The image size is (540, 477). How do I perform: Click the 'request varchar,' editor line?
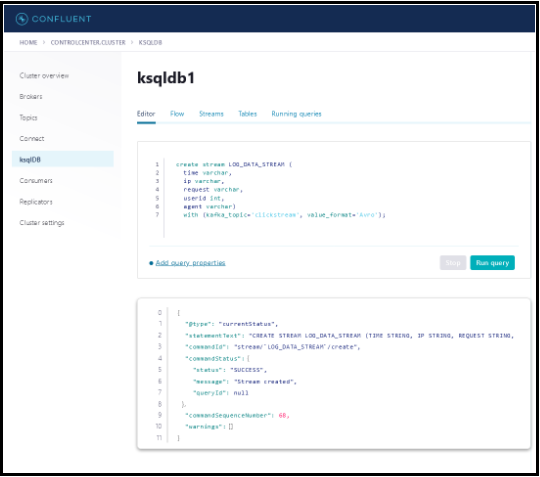(x=213, y=189)
